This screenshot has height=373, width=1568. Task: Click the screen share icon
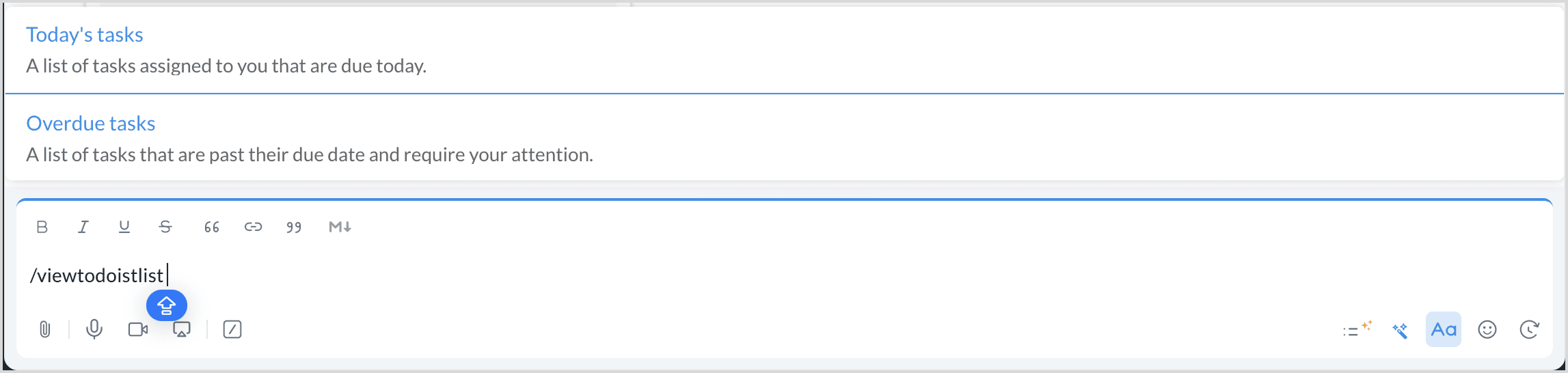coord(182,329)
